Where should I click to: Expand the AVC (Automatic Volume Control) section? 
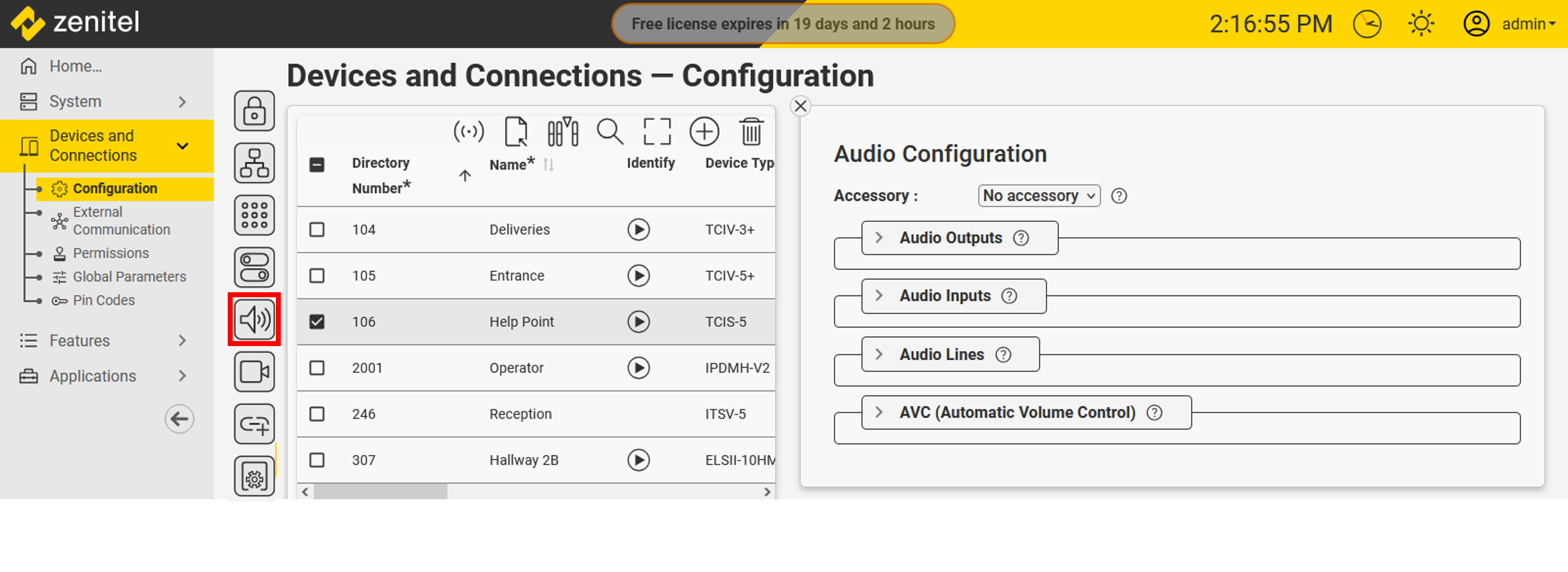point(879,413)
